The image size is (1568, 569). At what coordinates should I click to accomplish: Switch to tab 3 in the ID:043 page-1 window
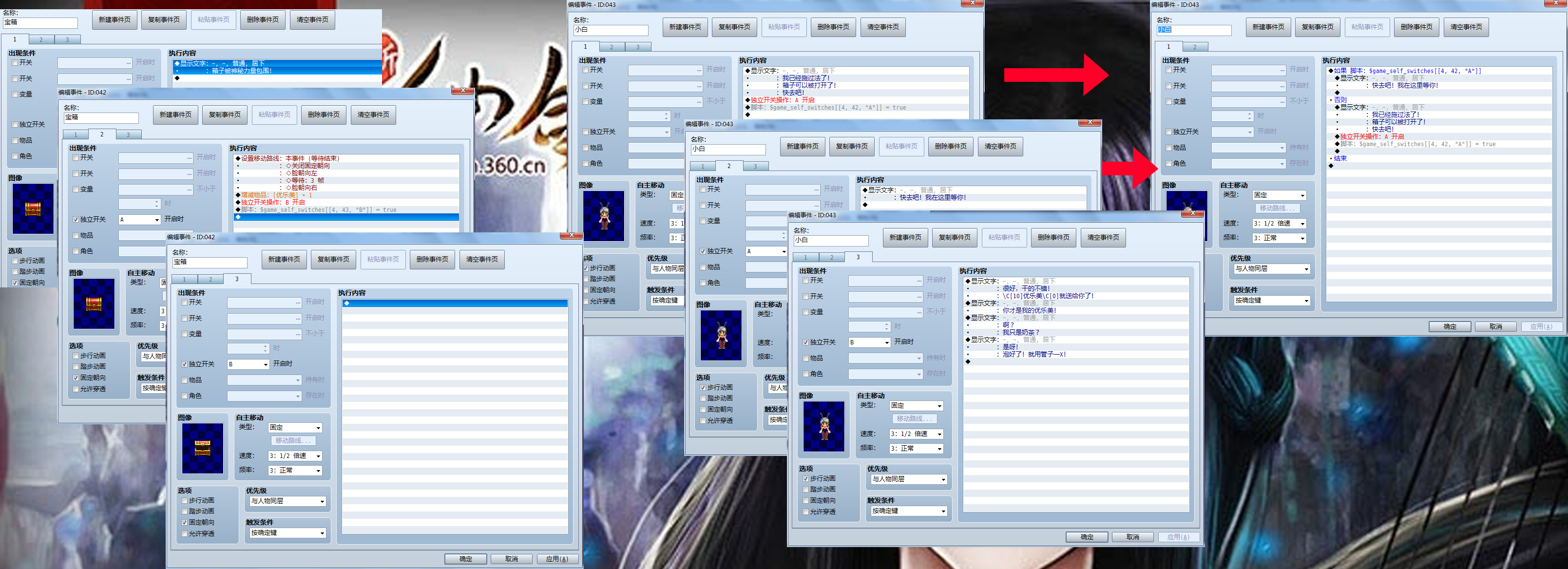pyautogui.click(x=638, y=47)
